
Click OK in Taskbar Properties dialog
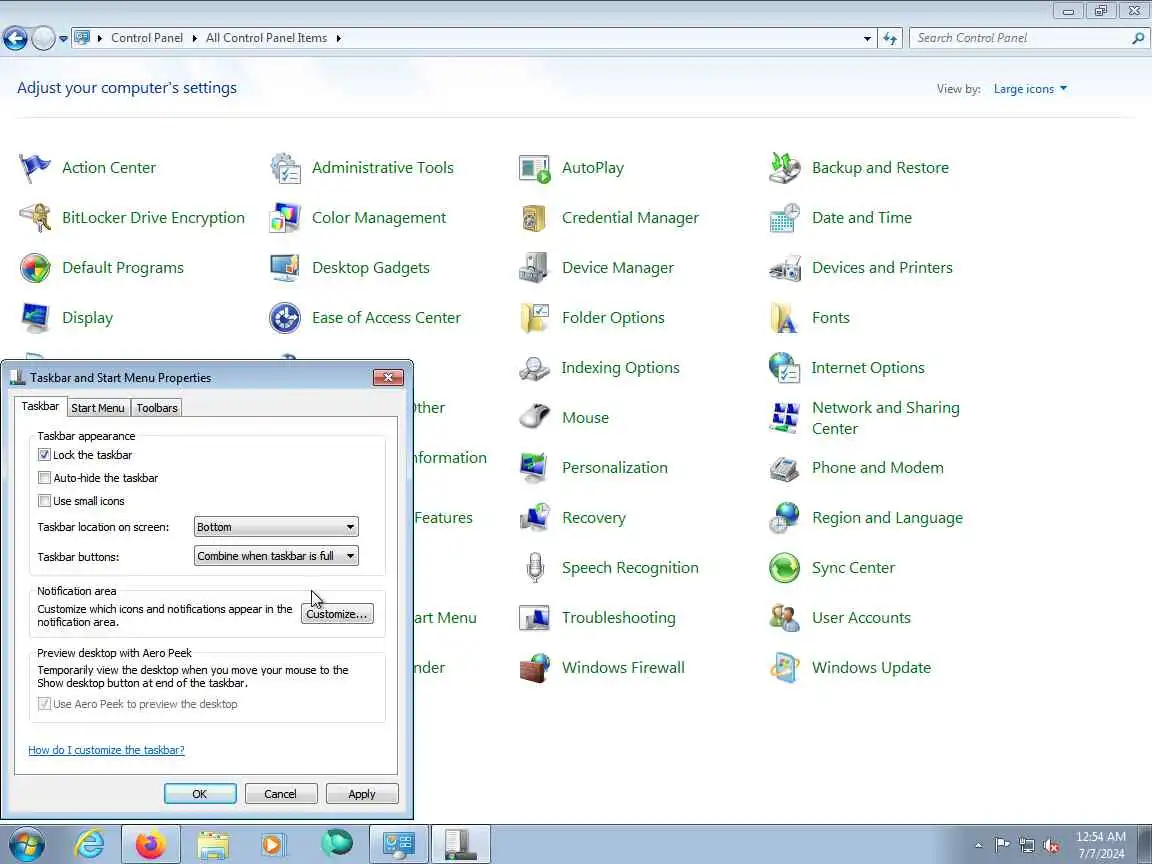click(x=200, y=794)
